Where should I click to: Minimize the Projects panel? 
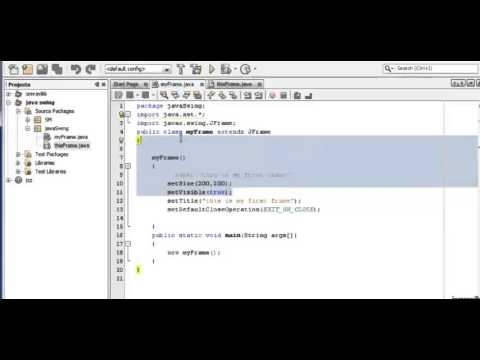(97, 84)
